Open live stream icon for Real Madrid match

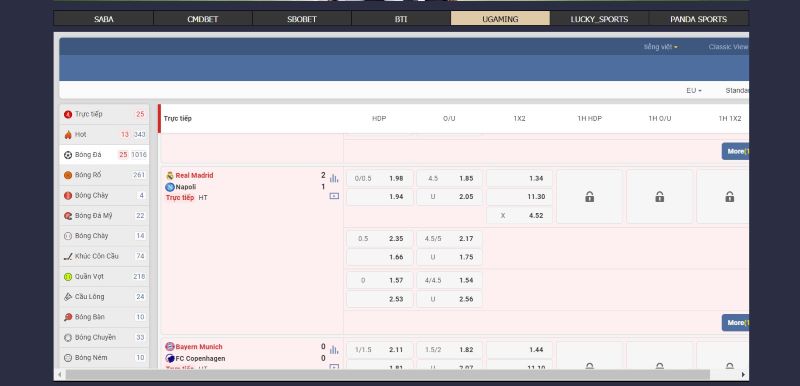click(x=334, y=196)
